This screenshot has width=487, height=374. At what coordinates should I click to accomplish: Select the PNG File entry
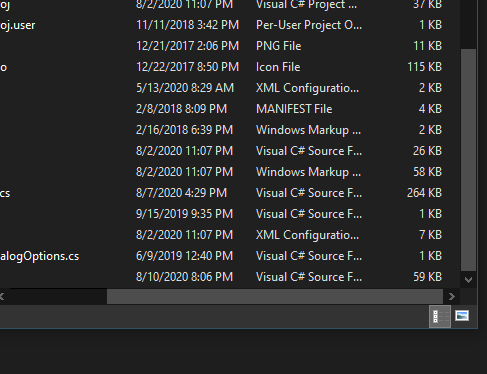(221, 46)
